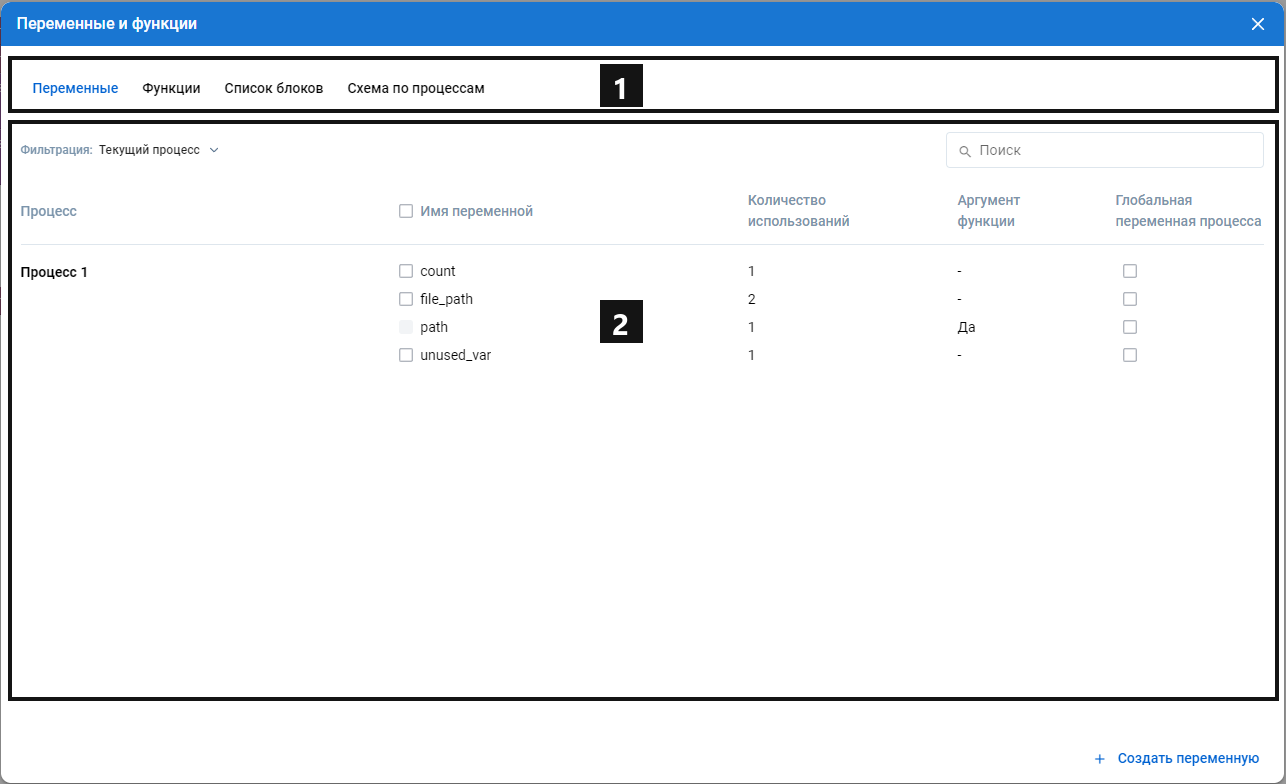Click the variable name unused_var
Screen dimensions: 1286x784
coord(456,355)
